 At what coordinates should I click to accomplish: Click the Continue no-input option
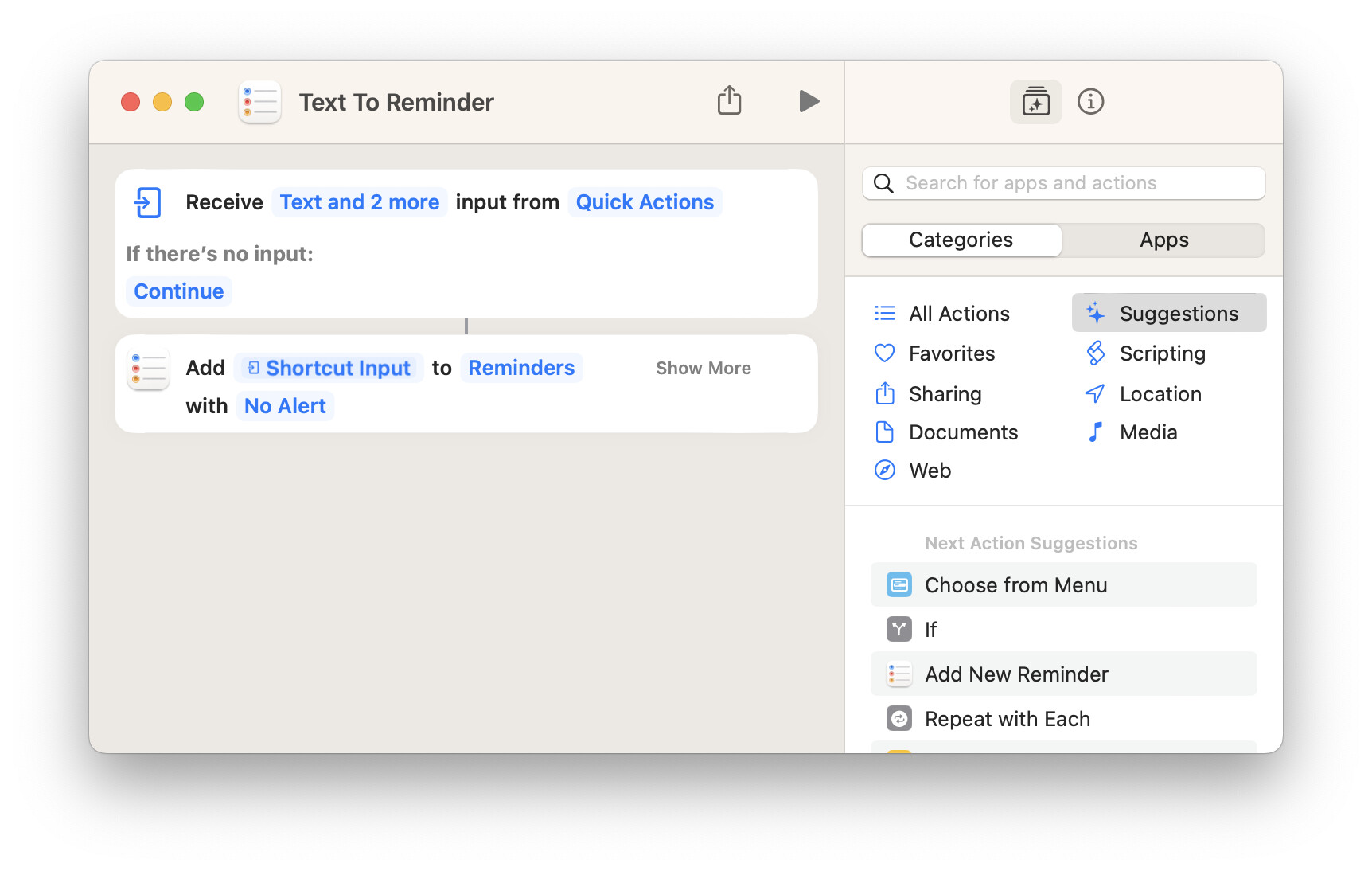tap(179, 291)
